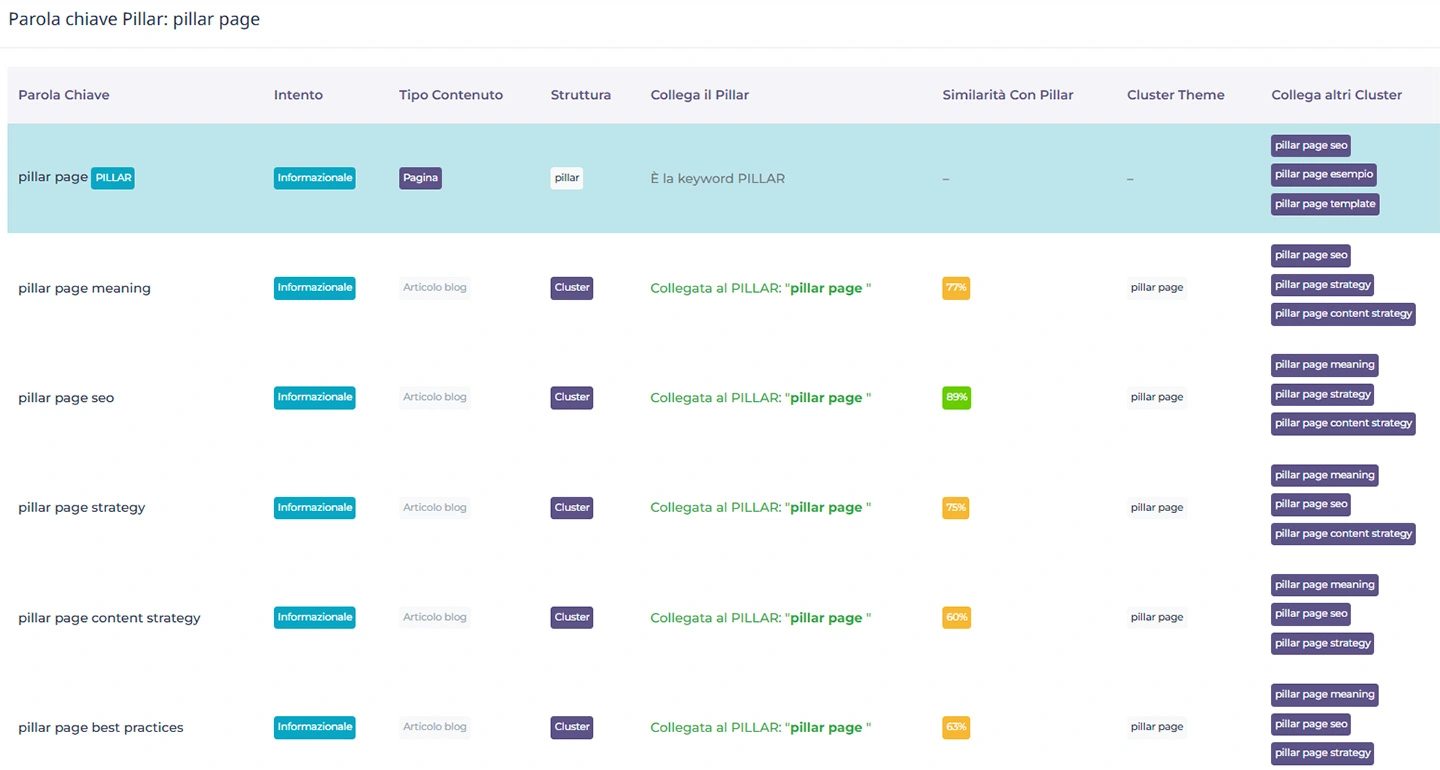Click 'Articolo blog' in pillar page seo row
Viewport: 1440px width, 770px height.
click(x=435, y=398)
